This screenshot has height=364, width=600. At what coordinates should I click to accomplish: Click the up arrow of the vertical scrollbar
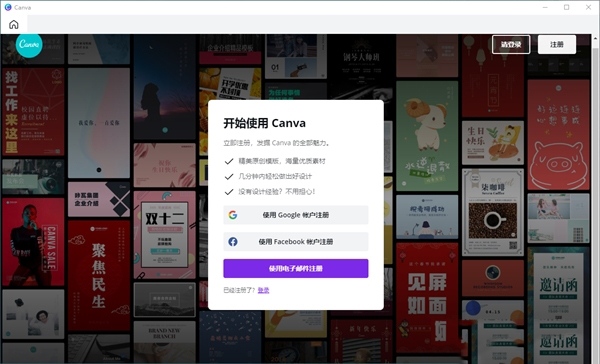(x=595, y=39)
